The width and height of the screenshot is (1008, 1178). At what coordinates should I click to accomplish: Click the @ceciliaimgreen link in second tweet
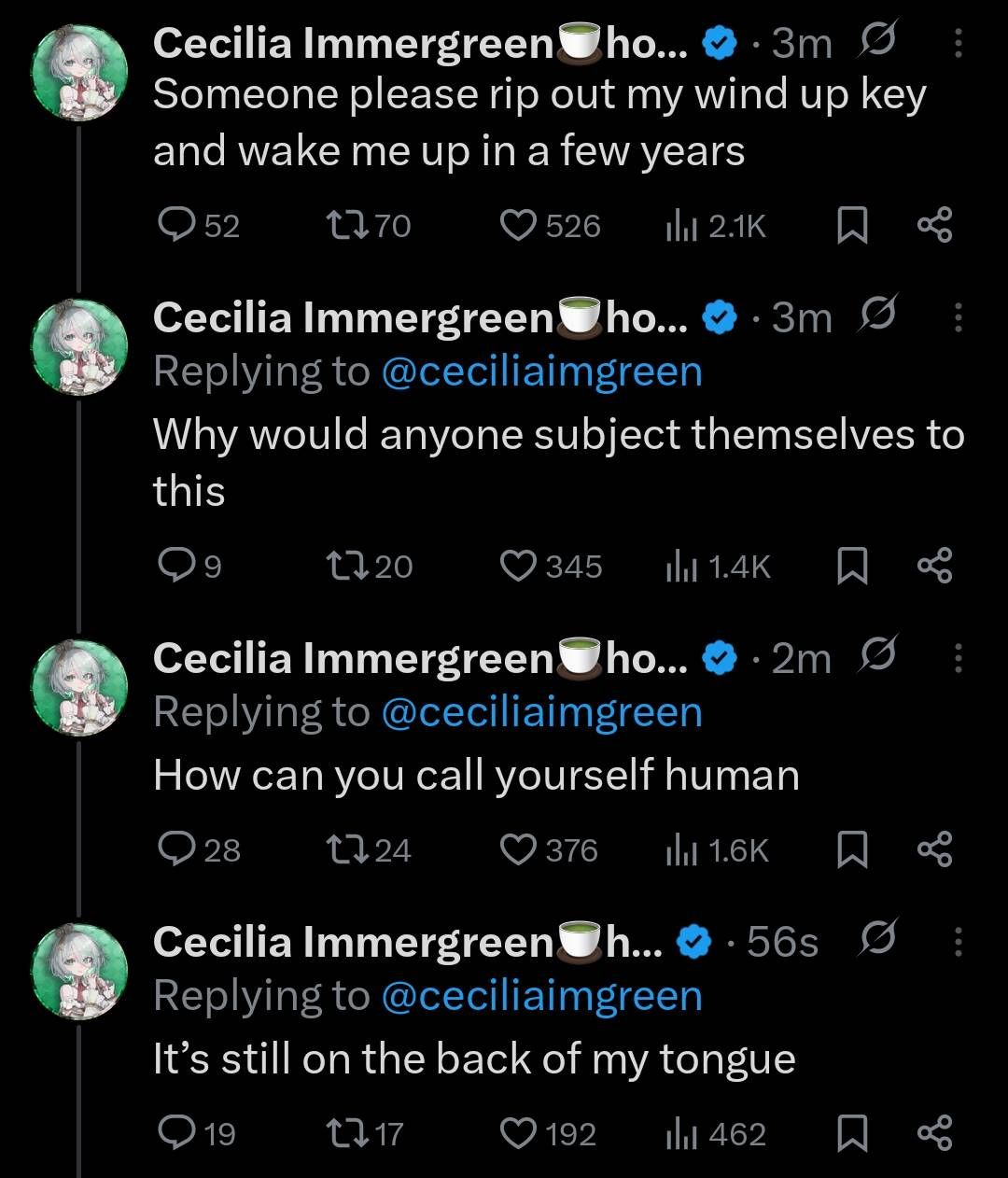tap(541, 372)
